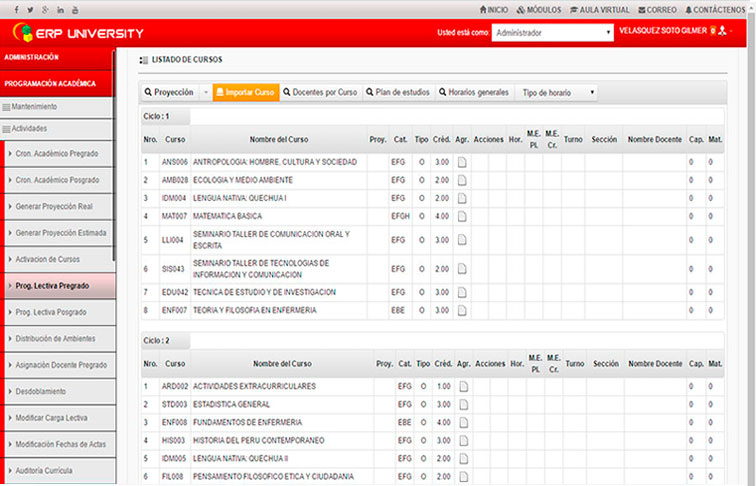Viewport: 756px width, 486px height.
Task: Click the Agr. document icon for EDU042
Action: (462, 292)
